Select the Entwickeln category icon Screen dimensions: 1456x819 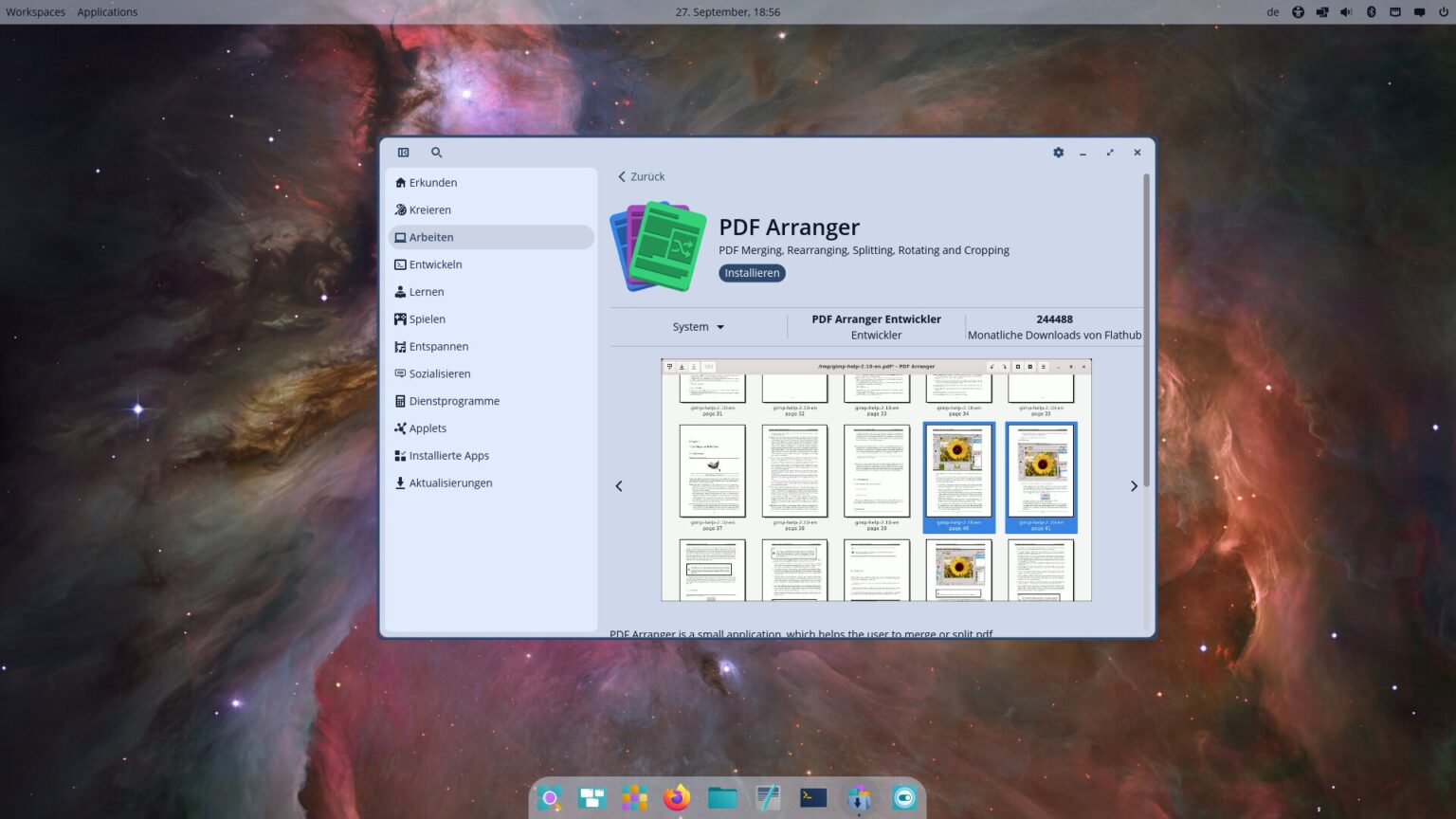tap(400, 264)
